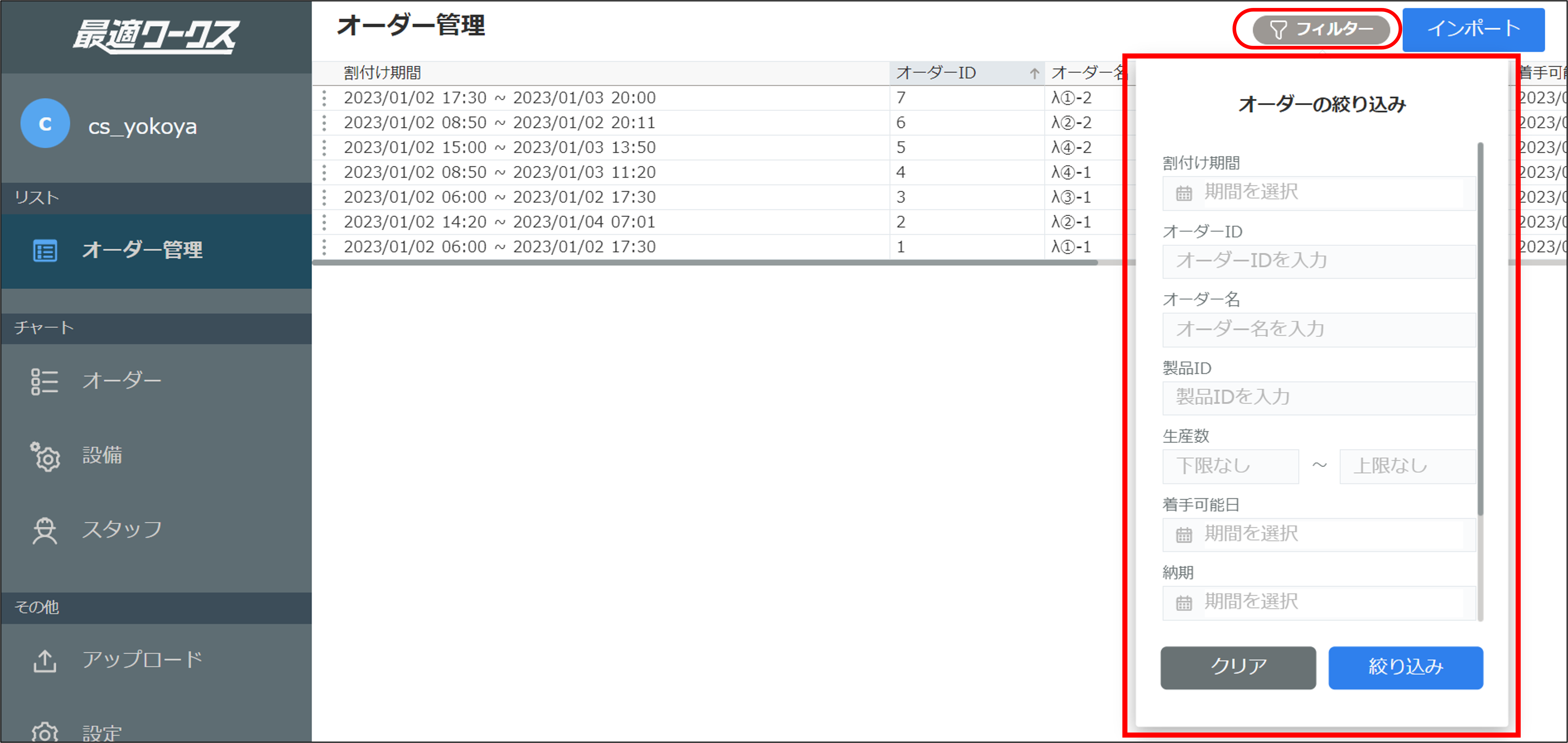Open row menu for order ID 7

(324, 98)
